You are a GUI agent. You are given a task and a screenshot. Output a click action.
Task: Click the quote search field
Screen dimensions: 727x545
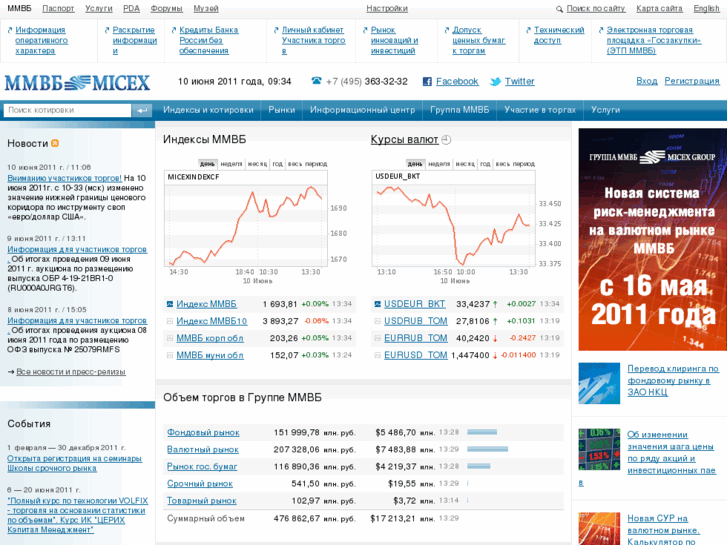(x=68, y=110)
